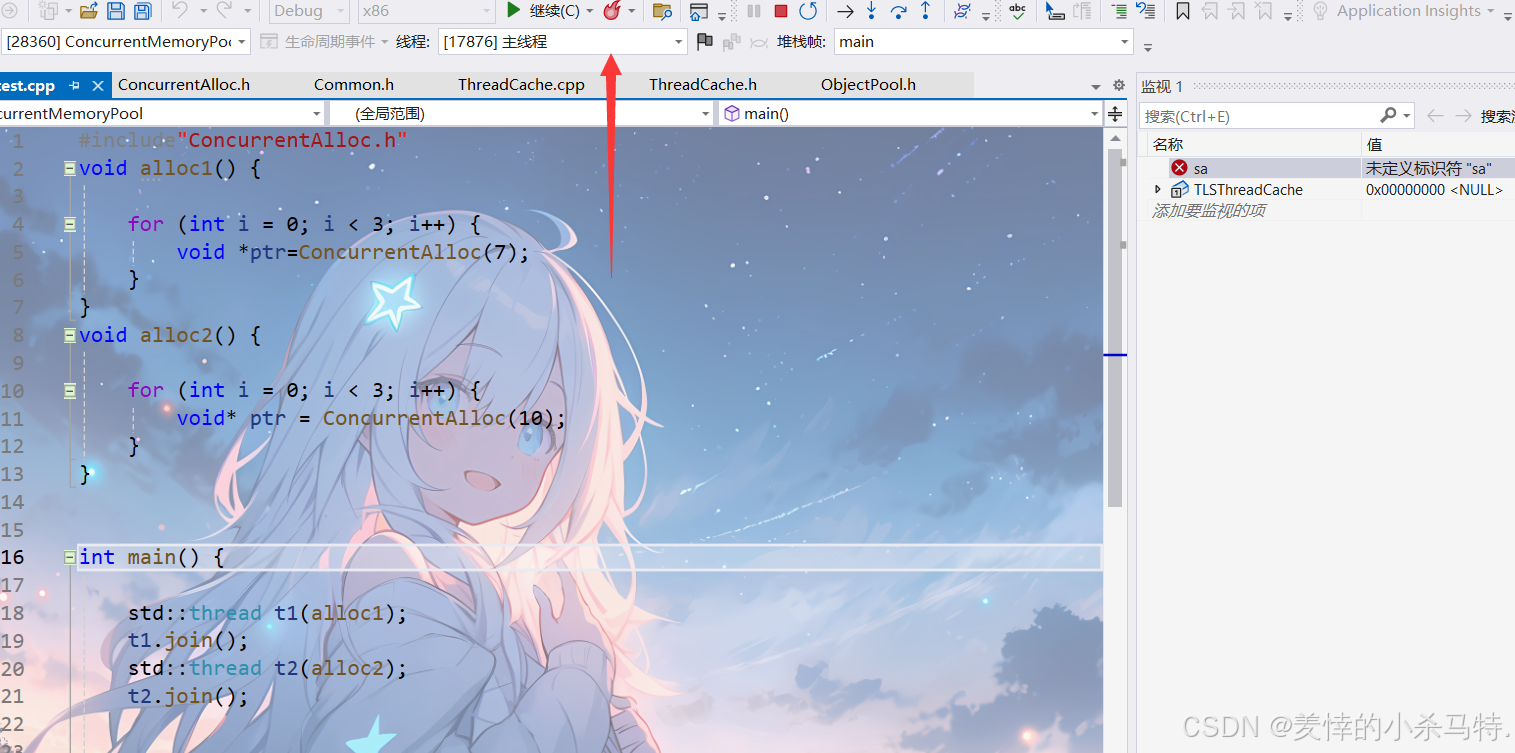Open the Continue button's dropdown arrow
Viewport: 1515px width, 753px height.
pyautogui.click(x=589, y=11)
